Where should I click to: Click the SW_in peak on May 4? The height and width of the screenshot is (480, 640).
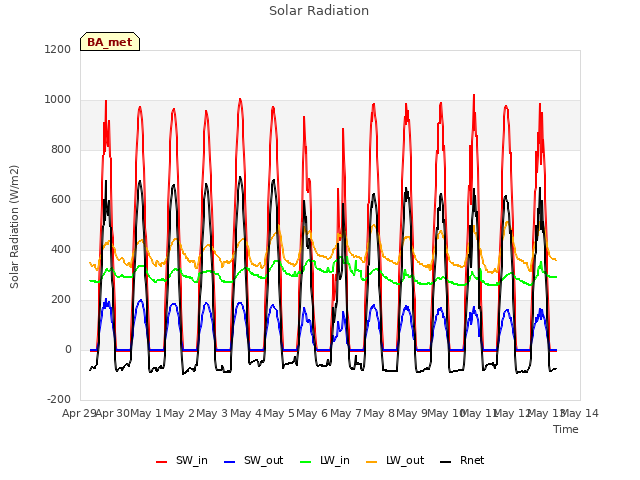click(x=240, y=99)
